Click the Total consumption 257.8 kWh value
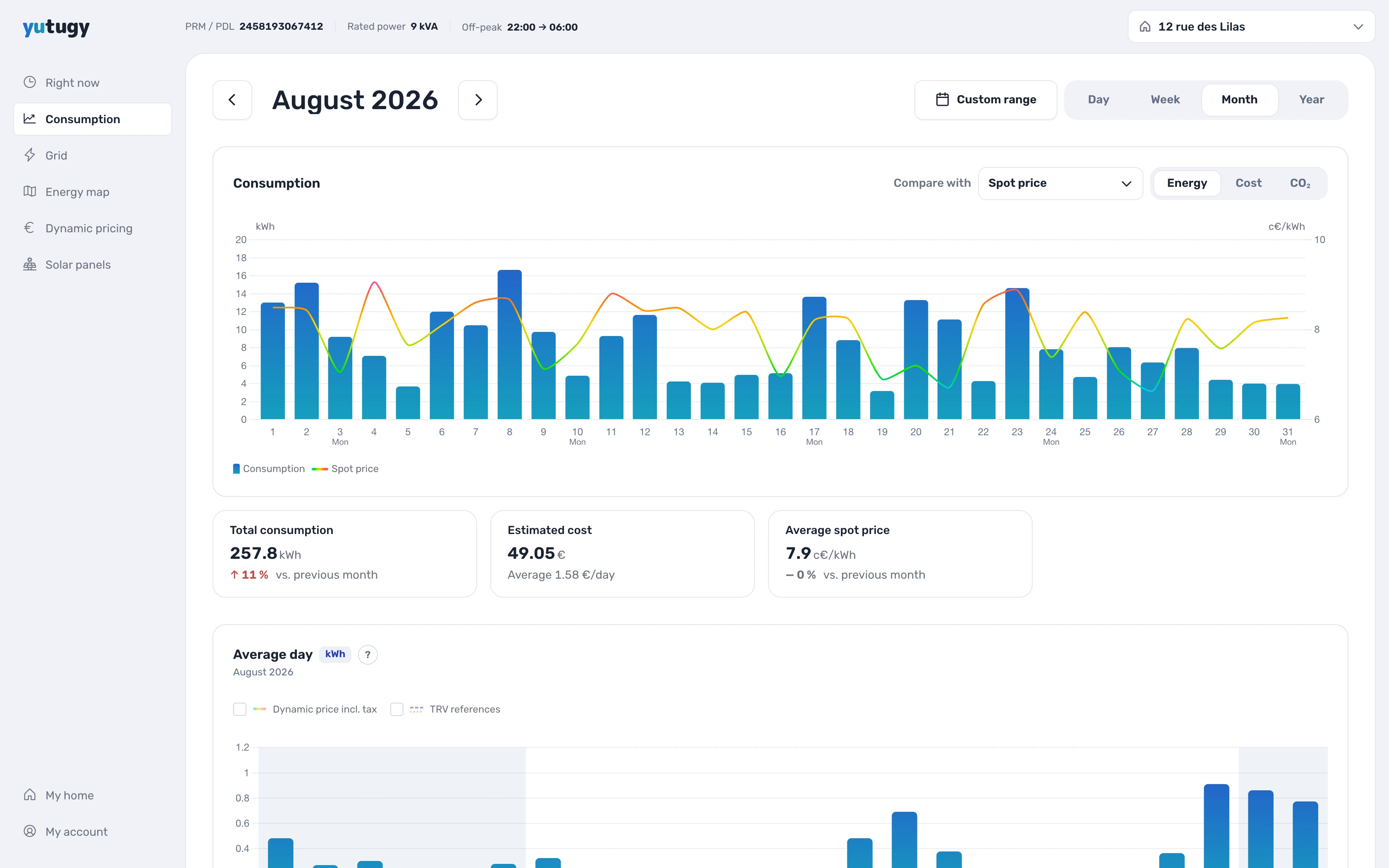 click(x=265, y=553)
